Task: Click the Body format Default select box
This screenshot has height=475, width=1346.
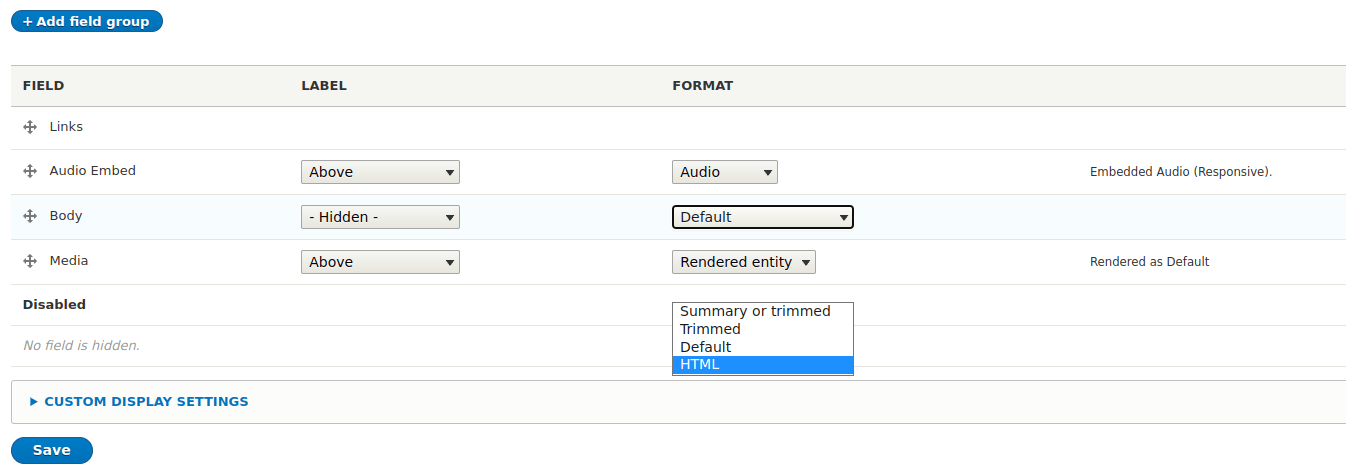Action: [x=762, y=217]
